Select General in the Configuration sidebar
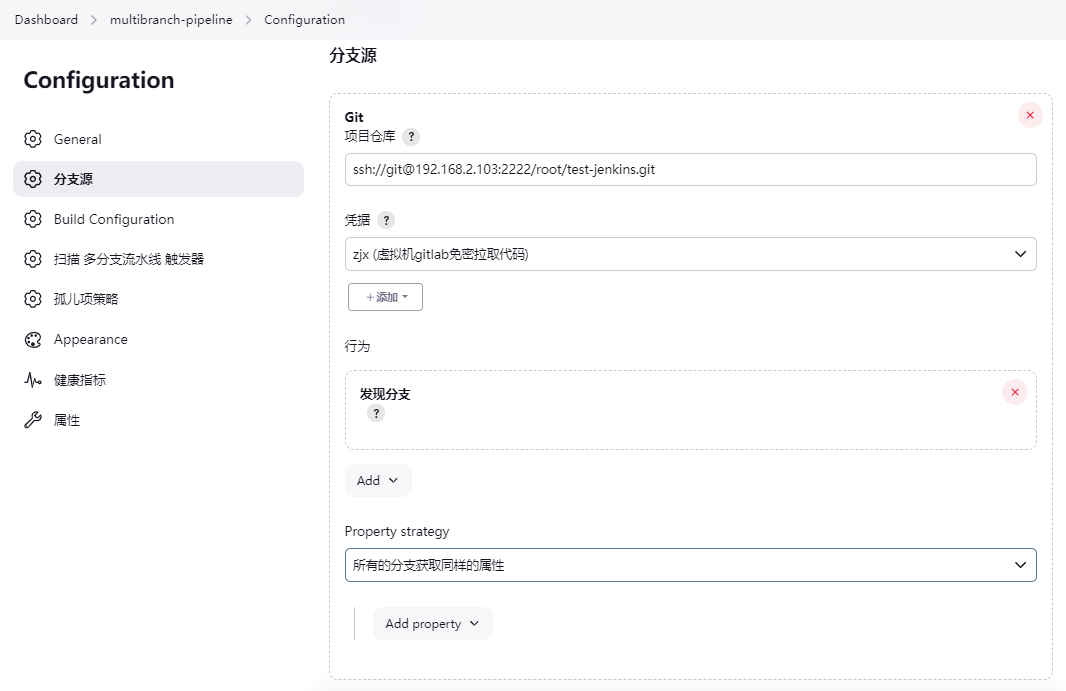 tap(79, 139)
